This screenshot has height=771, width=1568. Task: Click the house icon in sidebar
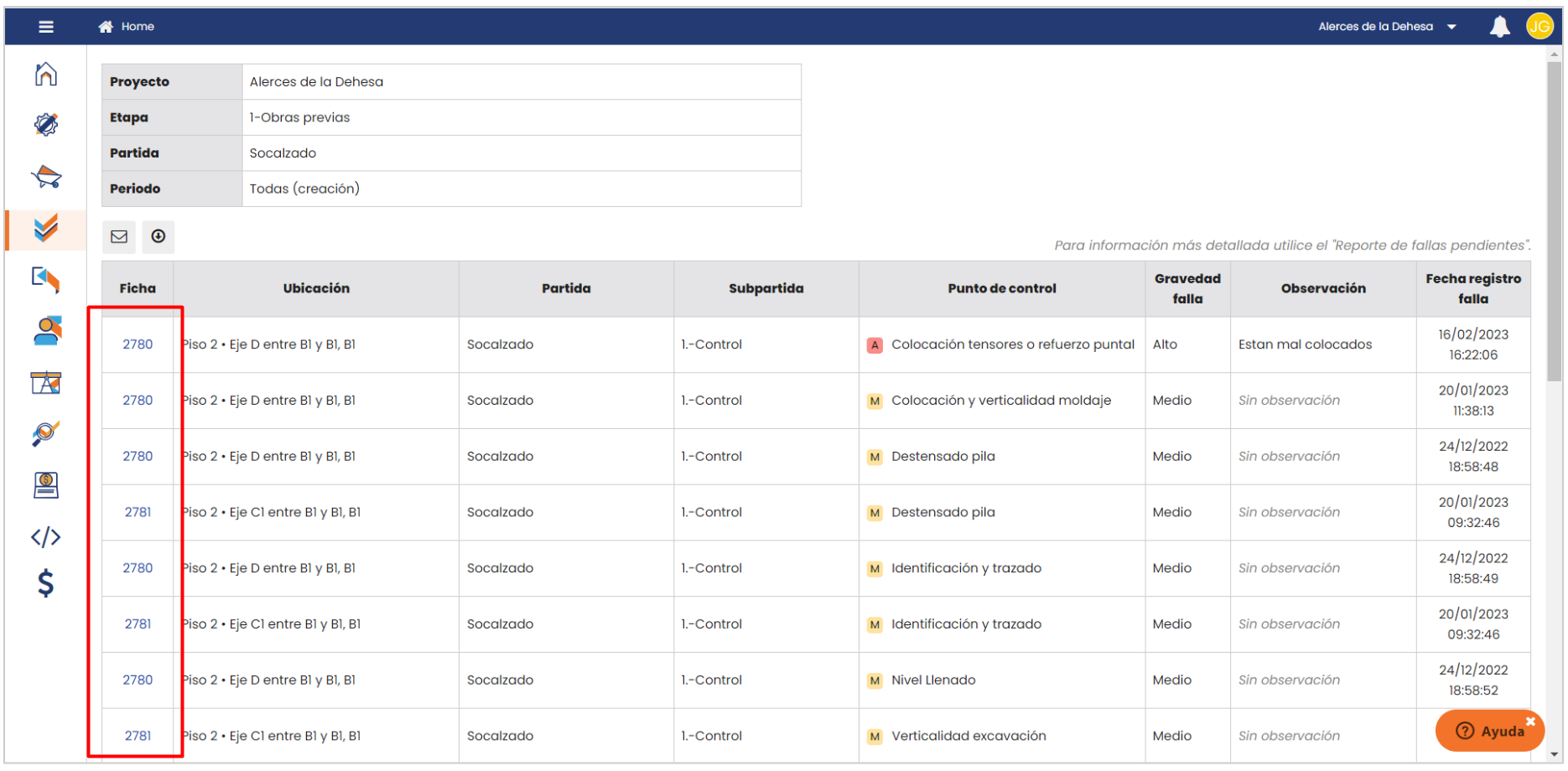click(46, 75)
